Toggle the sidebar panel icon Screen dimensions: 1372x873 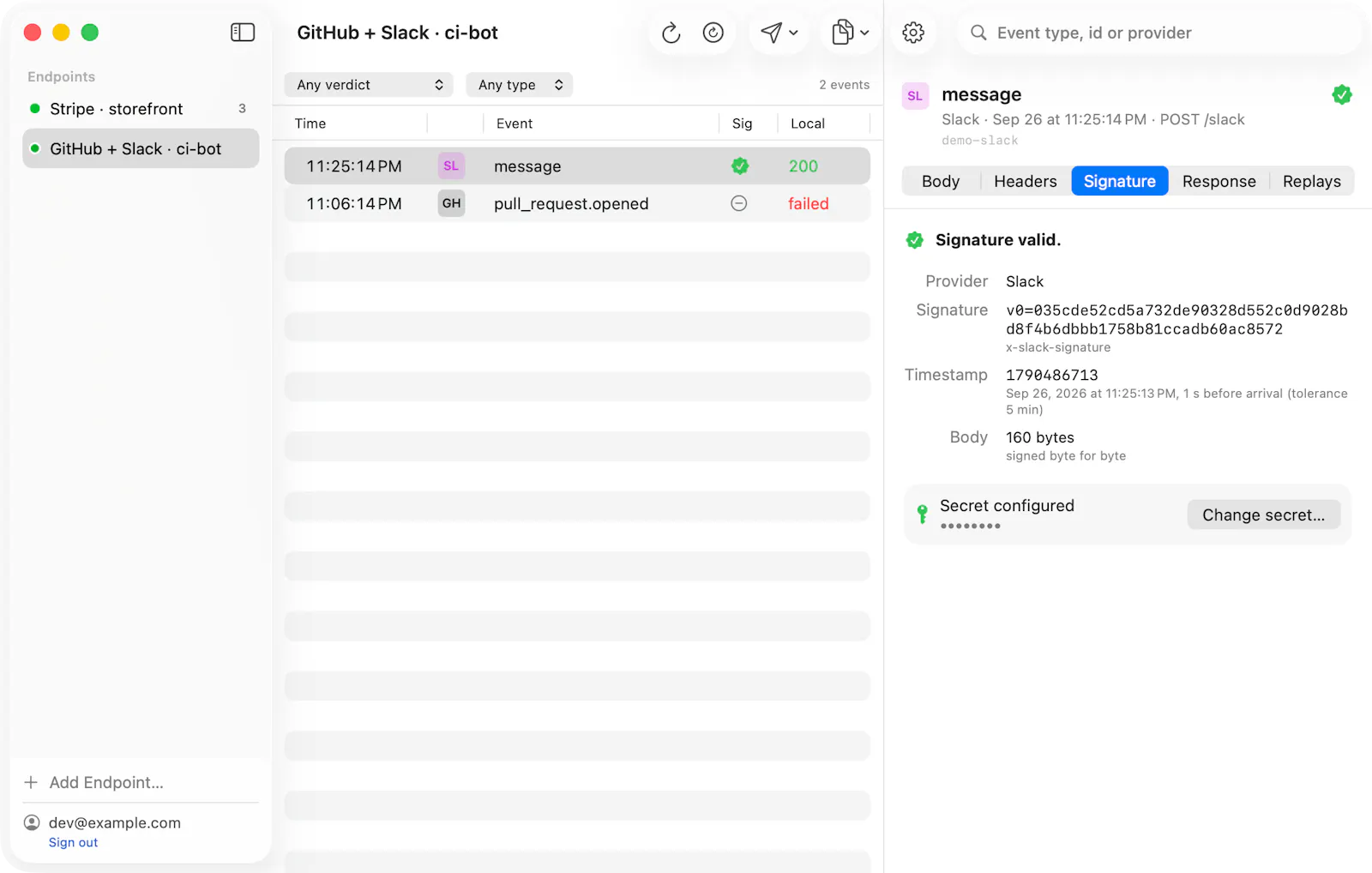coord(243,33)
